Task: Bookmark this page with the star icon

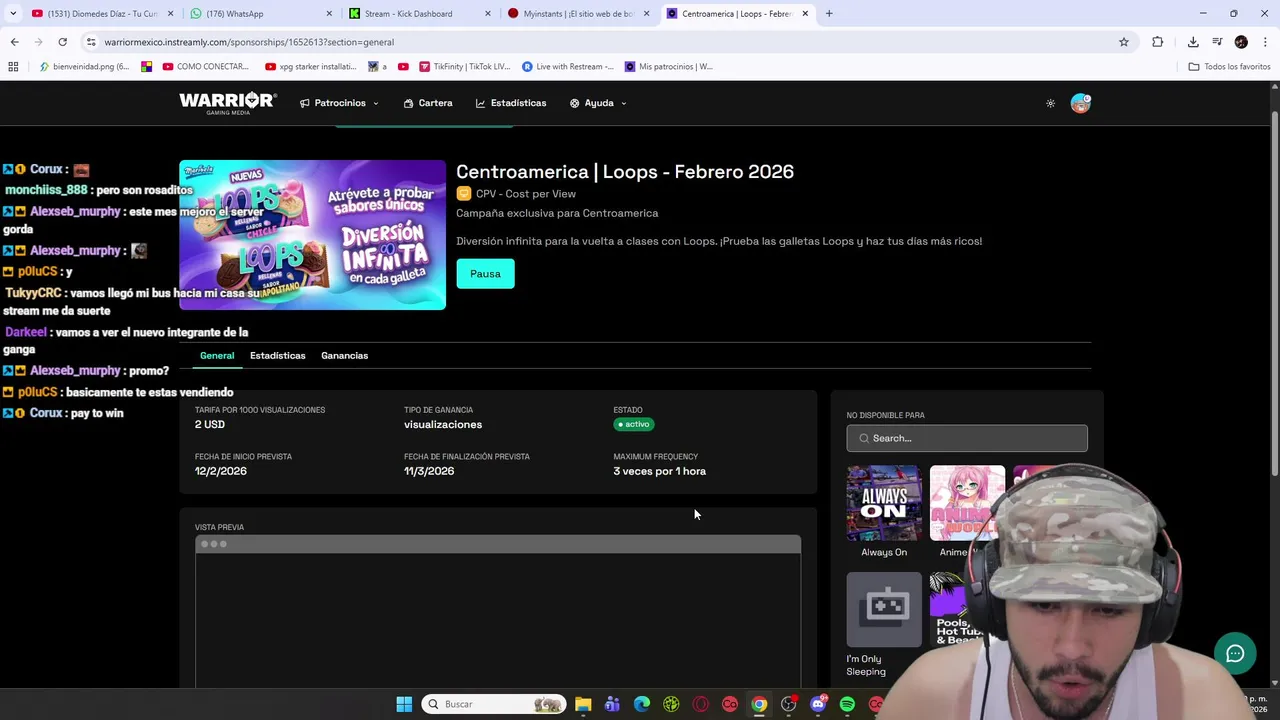Action: [1124, 42]
